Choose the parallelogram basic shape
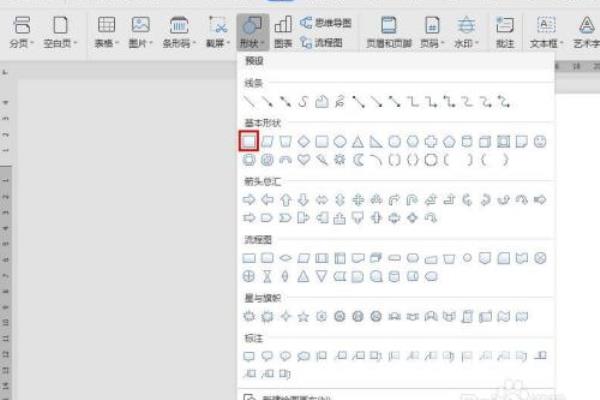This screenshot has height=400, width=600. (x=267, y=142)
